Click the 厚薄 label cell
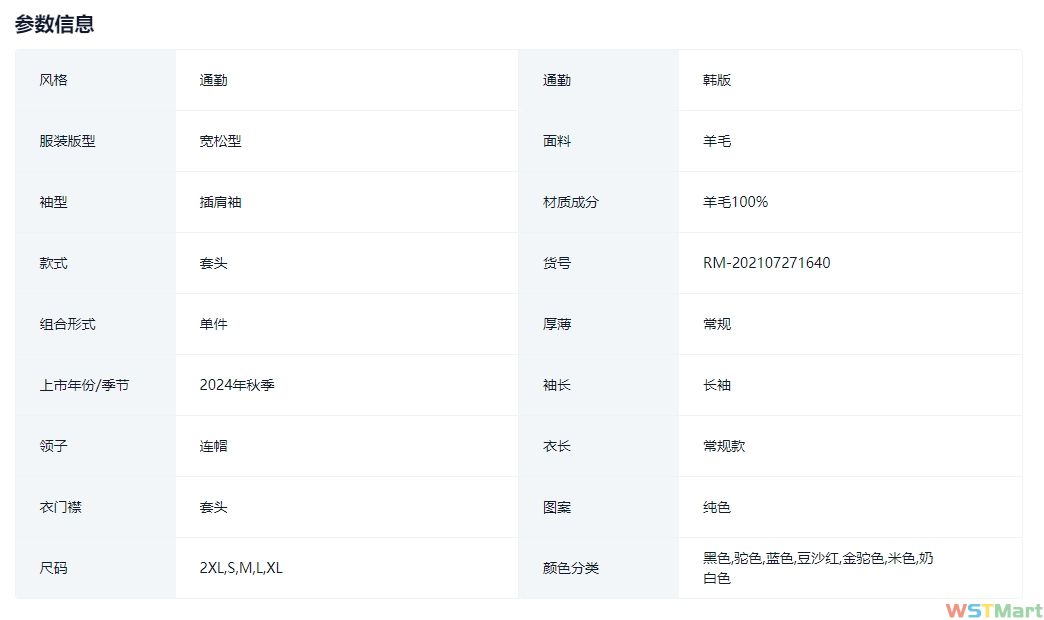1044x620 pixels. (557, 324)
